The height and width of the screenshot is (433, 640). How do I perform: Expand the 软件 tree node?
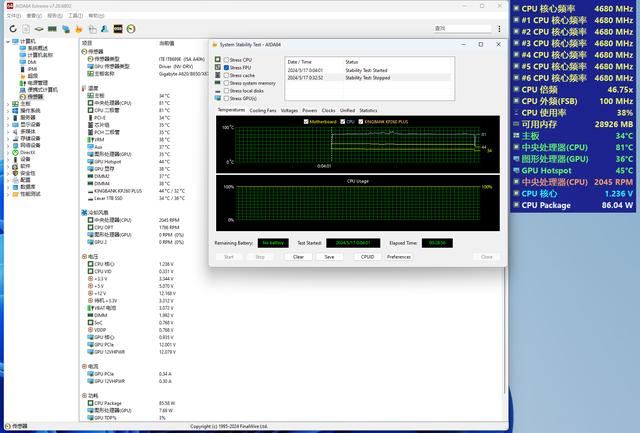[8, 167]
